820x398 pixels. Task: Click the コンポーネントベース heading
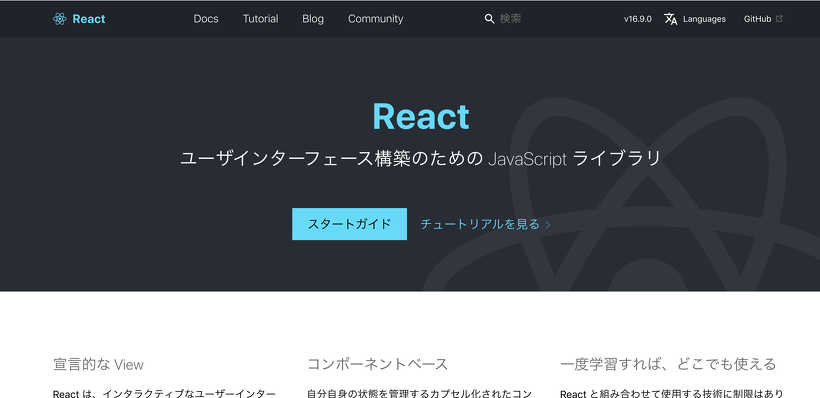pos(378,364)
